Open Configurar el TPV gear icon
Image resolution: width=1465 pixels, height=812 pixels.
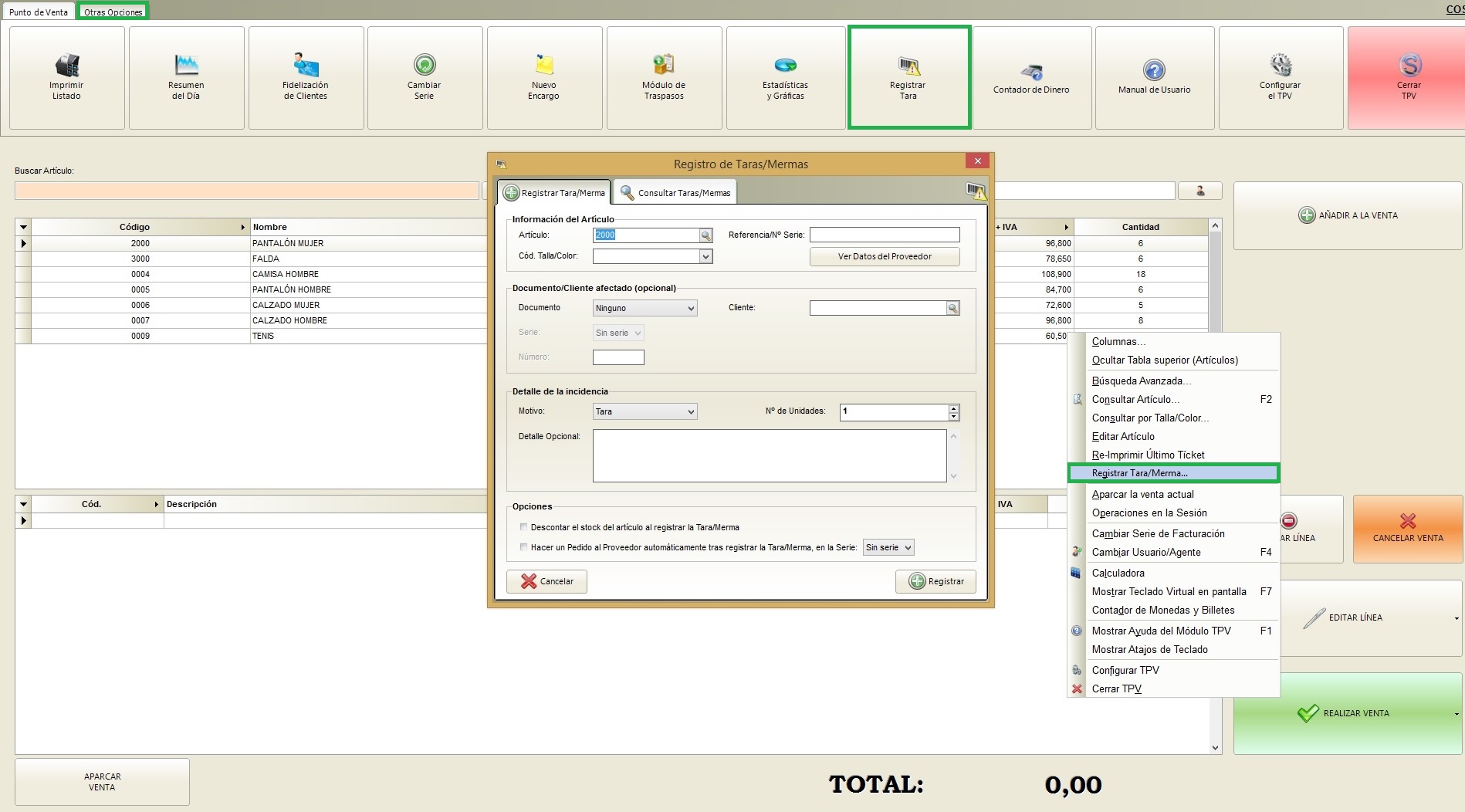[1281, 66]
